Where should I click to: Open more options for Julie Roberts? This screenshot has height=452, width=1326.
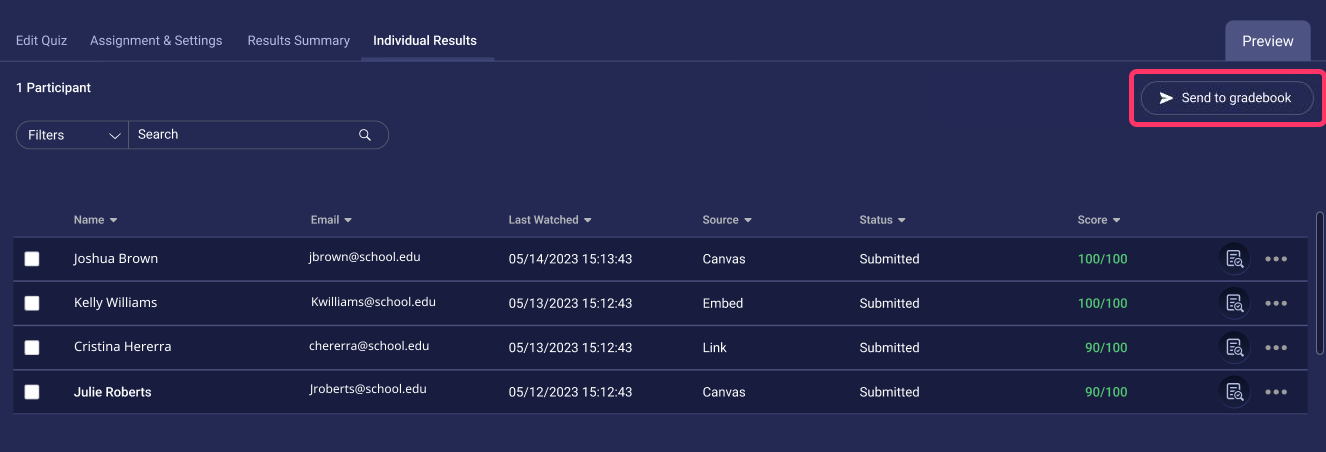point(1276,392)
